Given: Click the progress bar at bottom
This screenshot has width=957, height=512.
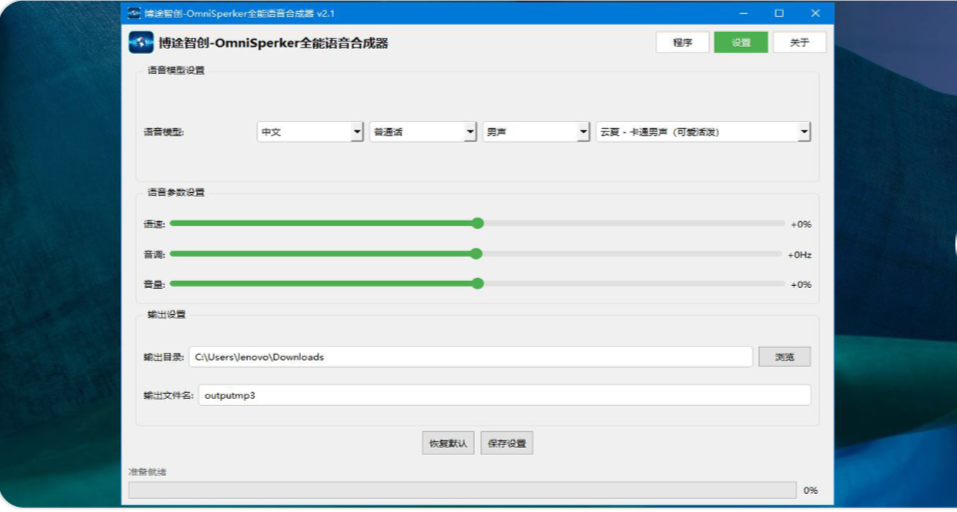Looking at the screenshot, I should pyautogui.click(x=462, y=490).
